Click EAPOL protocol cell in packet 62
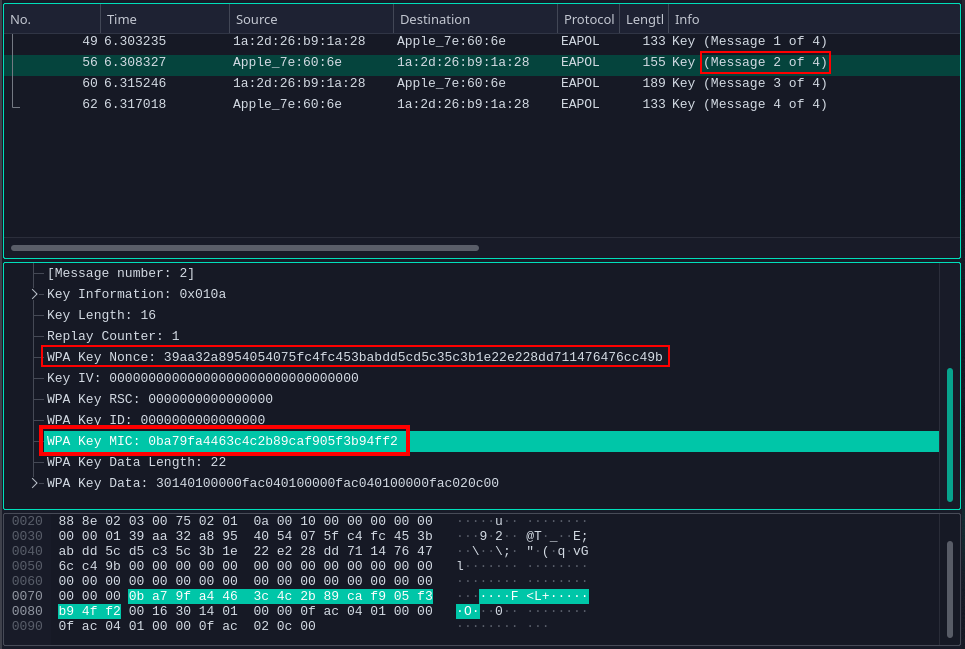The image size is (965, 649). 580,104
